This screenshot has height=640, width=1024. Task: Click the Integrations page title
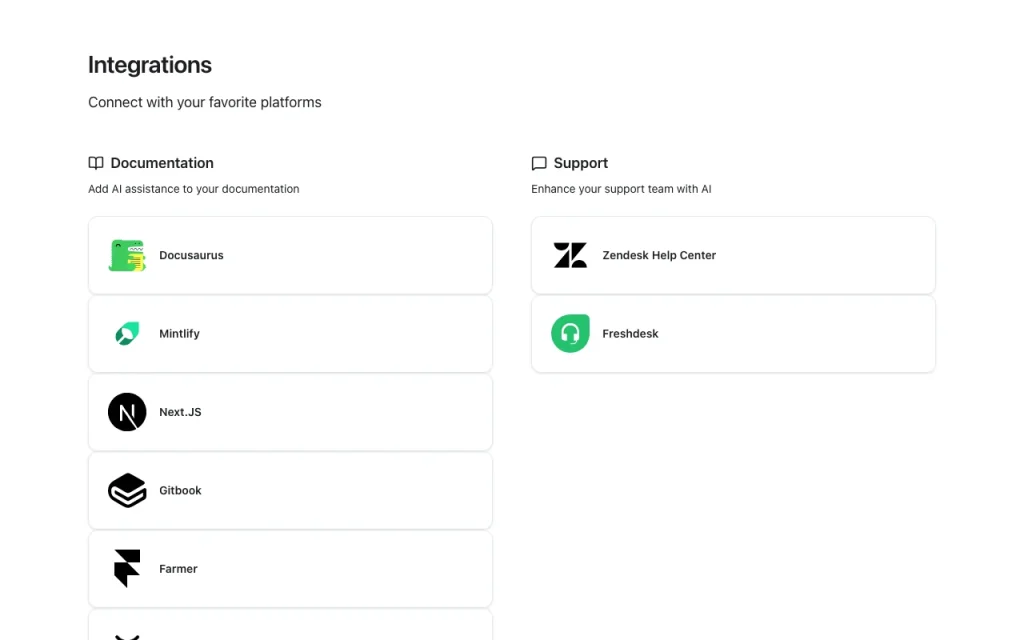click(150, 65)
